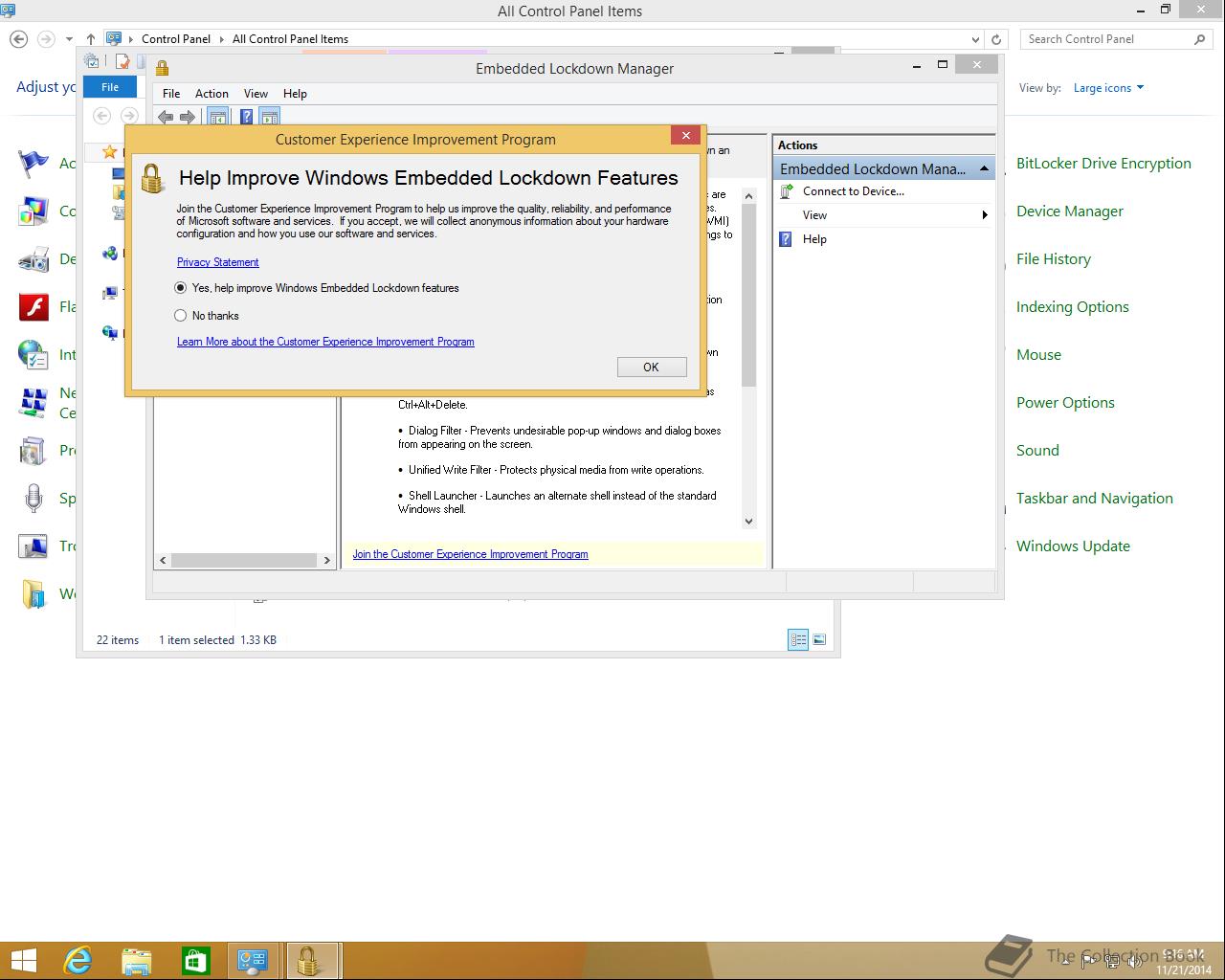Collapse the Embedded Lockdown Manager actions section
Image resolution: width=1225 pixels, height=980 pixels.
984,168
